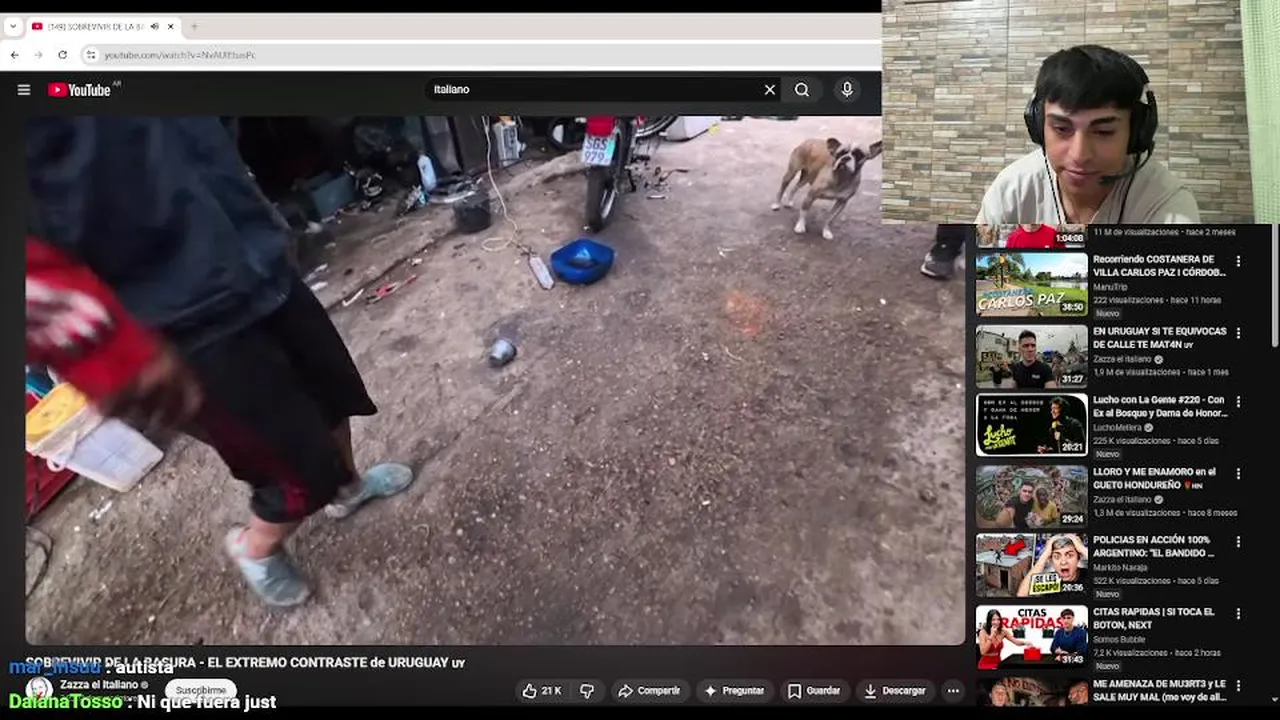Mute the tab via the speaker icon

(155, 27)
